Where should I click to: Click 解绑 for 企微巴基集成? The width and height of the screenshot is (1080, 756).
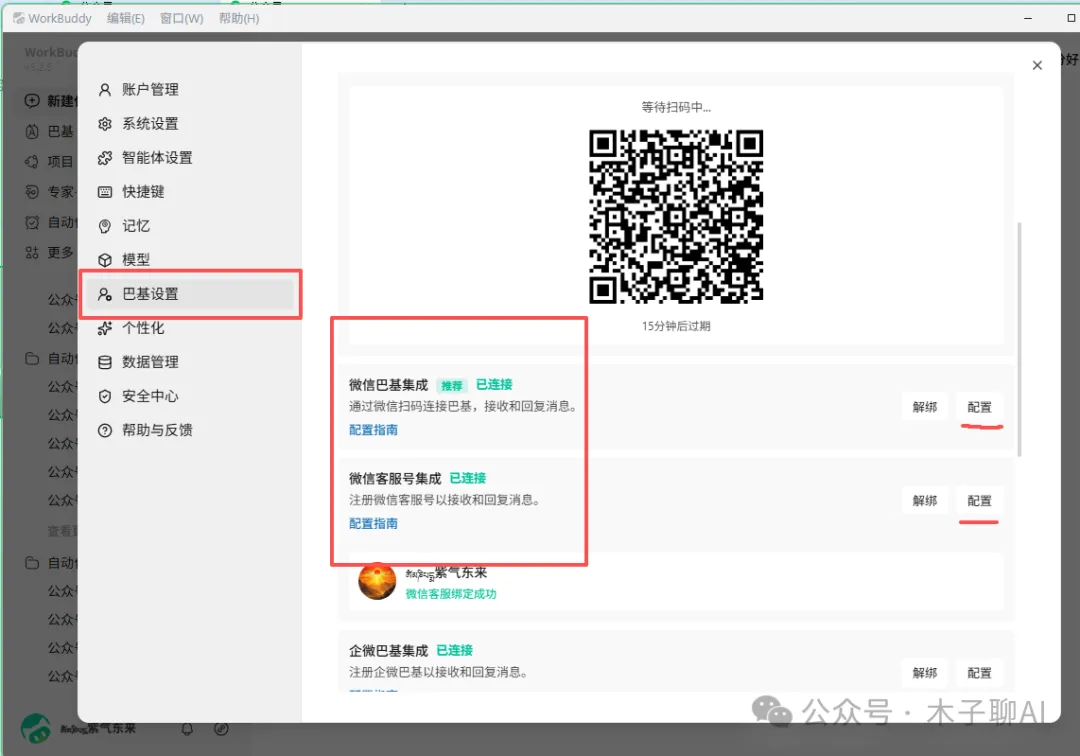click(x=924, y=673)
